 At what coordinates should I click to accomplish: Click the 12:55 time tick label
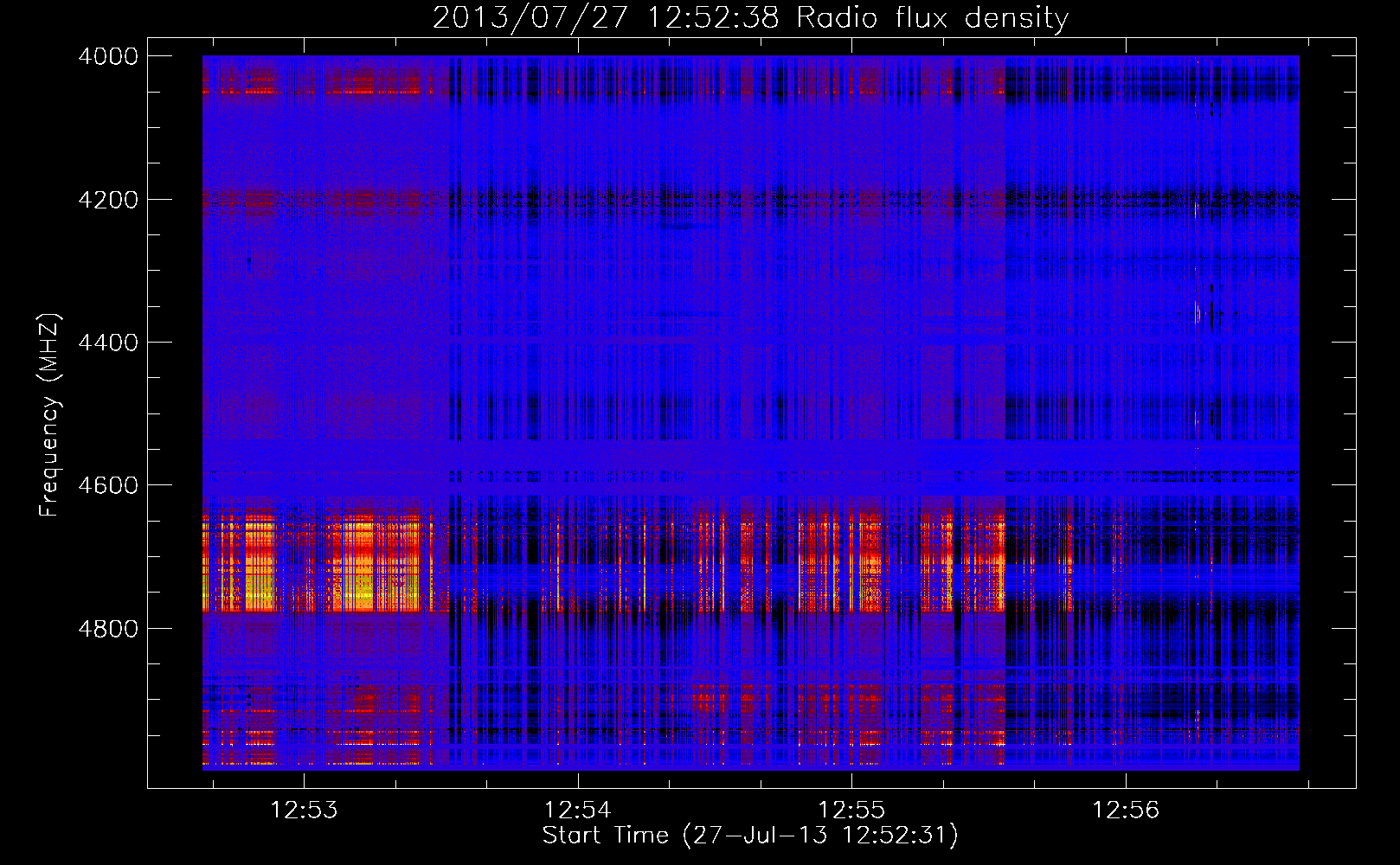[851, 811]
